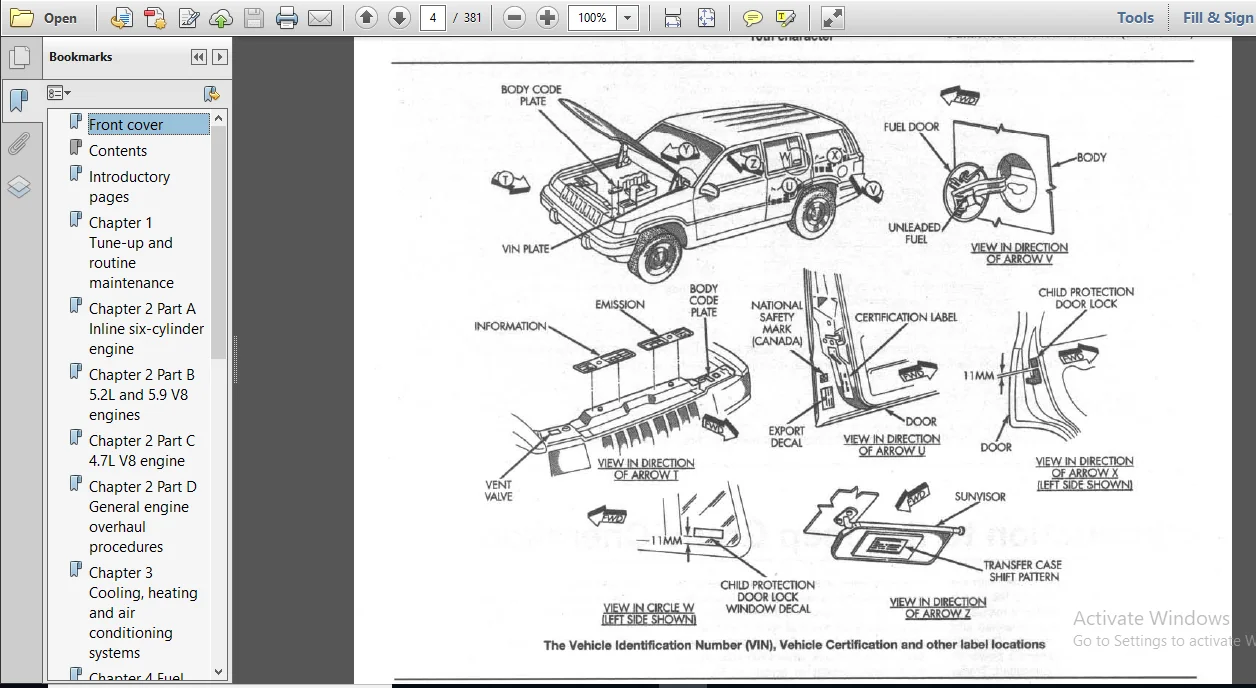Click the Save floppy disk icon

(x=254, y=17)
